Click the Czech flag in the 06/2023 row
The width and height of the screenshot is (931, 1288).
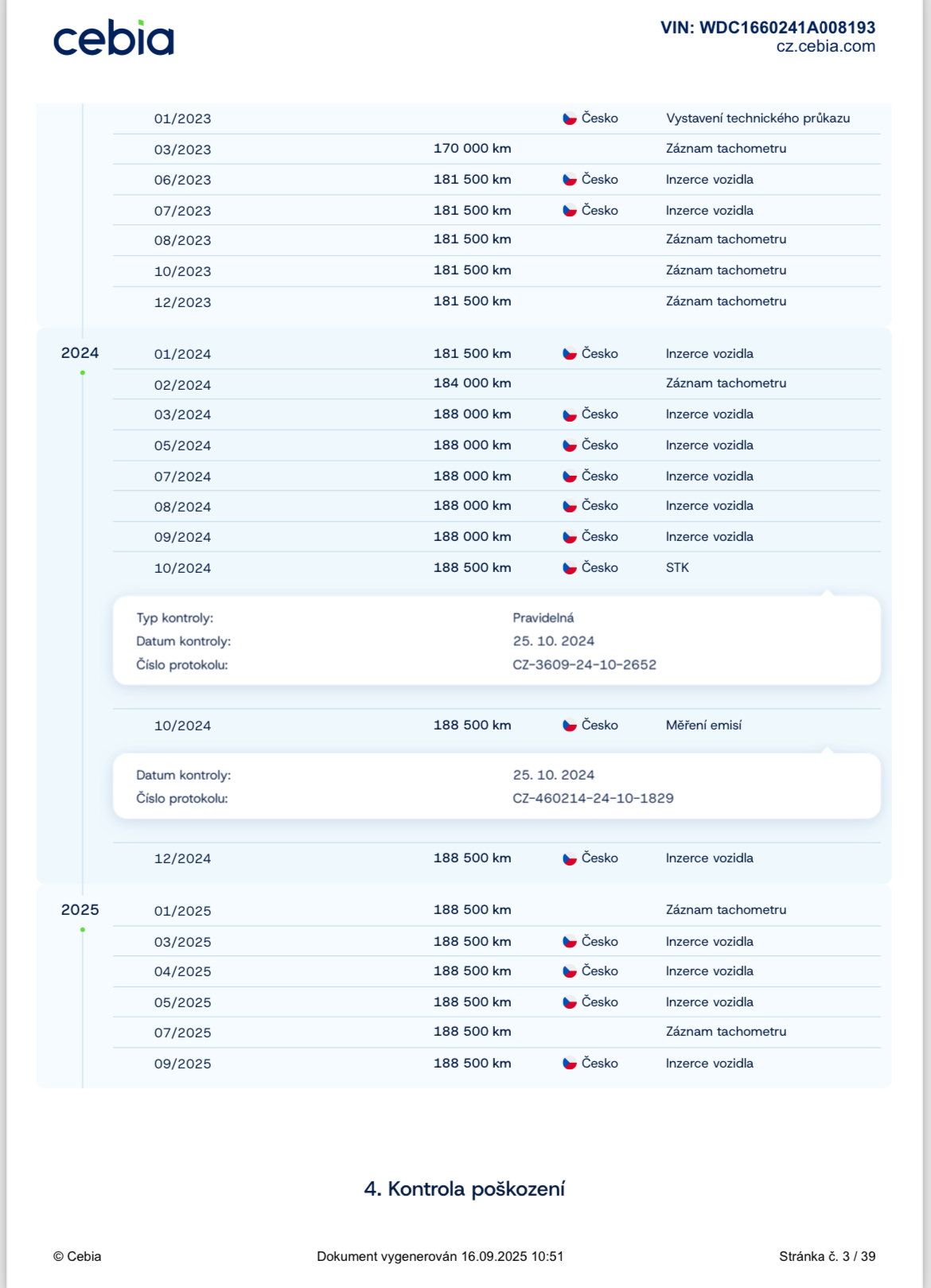[x=570, y=180]
